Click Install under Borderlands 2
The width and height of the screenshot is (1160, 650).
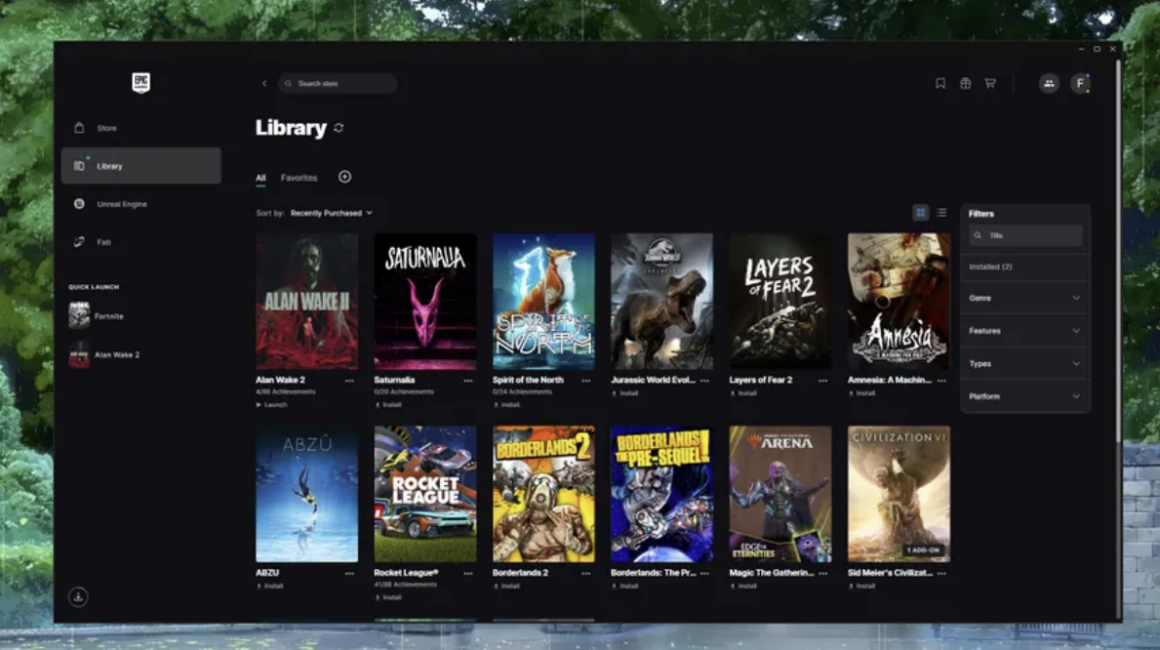(507, 586)
